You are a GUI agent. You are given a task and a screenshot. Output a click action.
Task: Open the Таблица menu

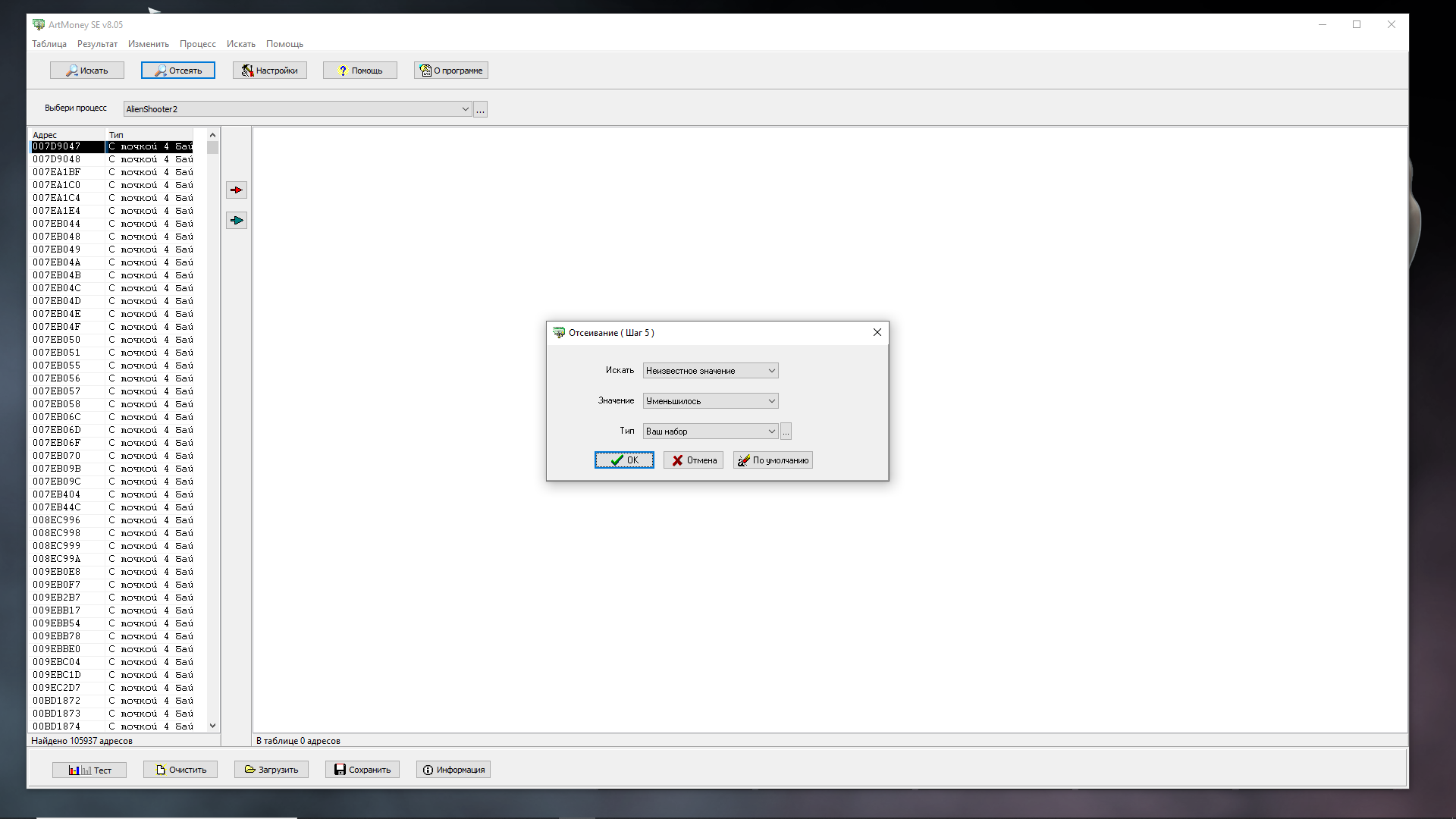coord(49,44)
